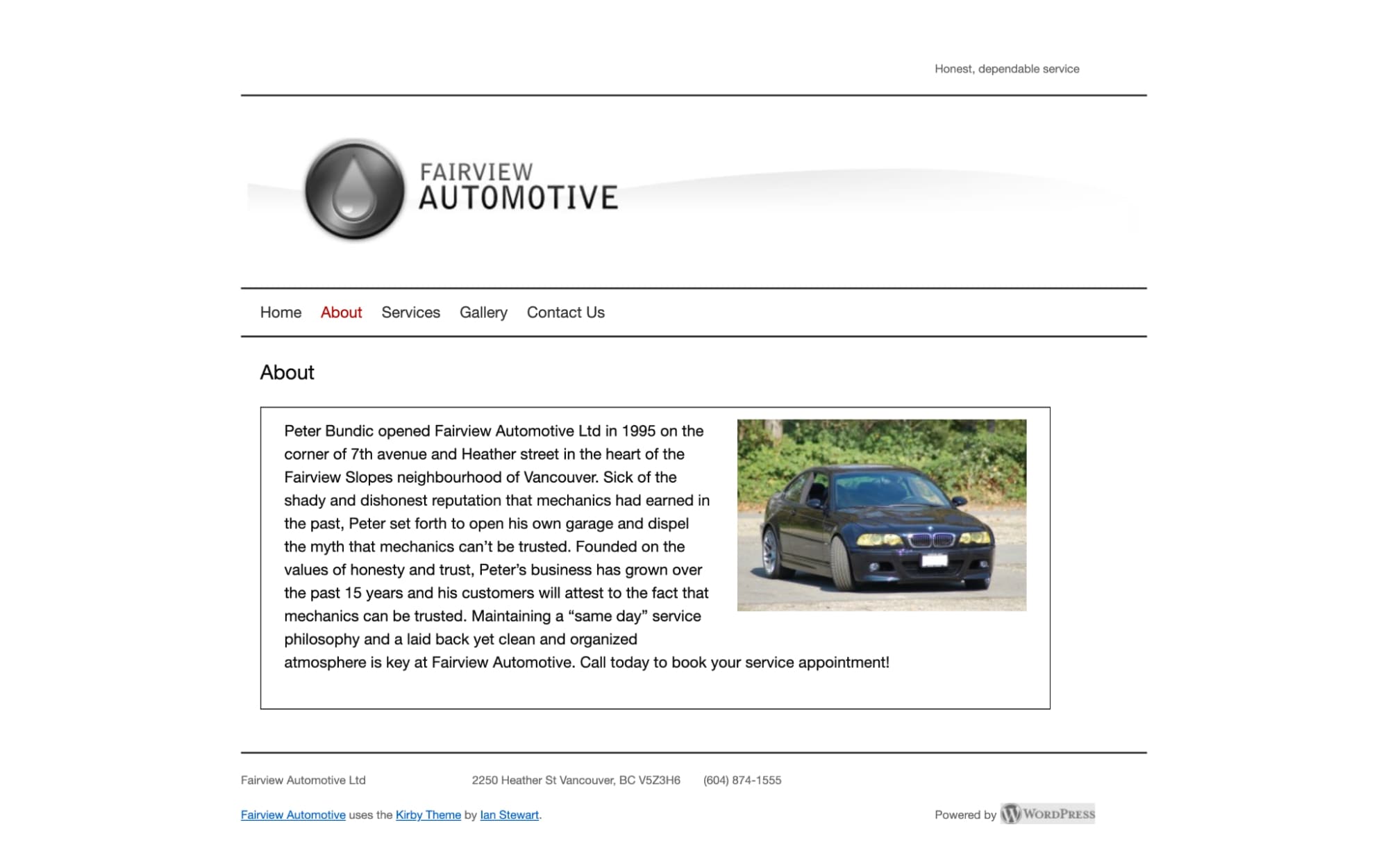Viewport: 1388px width, 868px height.
Task: Click the WordPress logo in footer
Action: [x=1047, y=814]
